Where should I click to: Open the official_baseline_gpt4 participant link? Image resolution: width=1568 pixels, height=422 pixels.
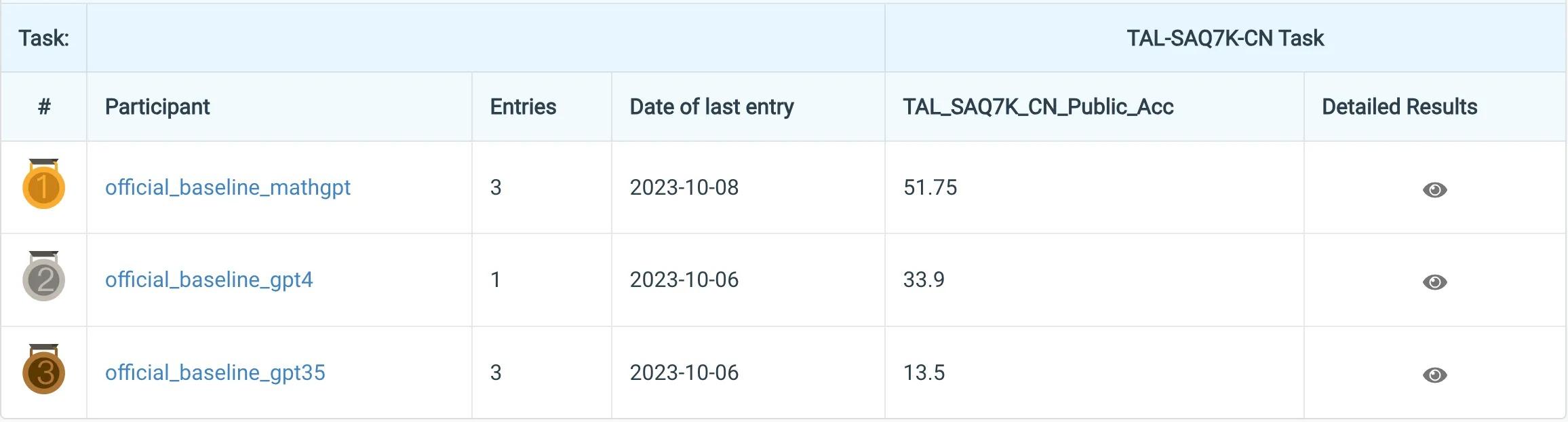pos(209,280)
